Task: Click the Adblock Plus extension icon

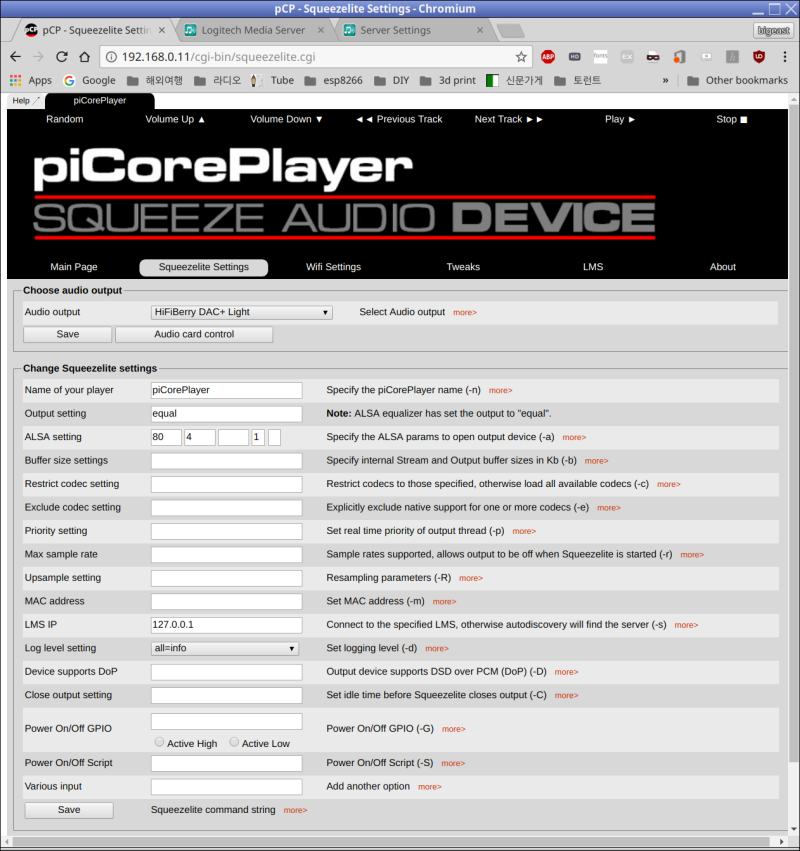Action: click(x=548, y=56)
